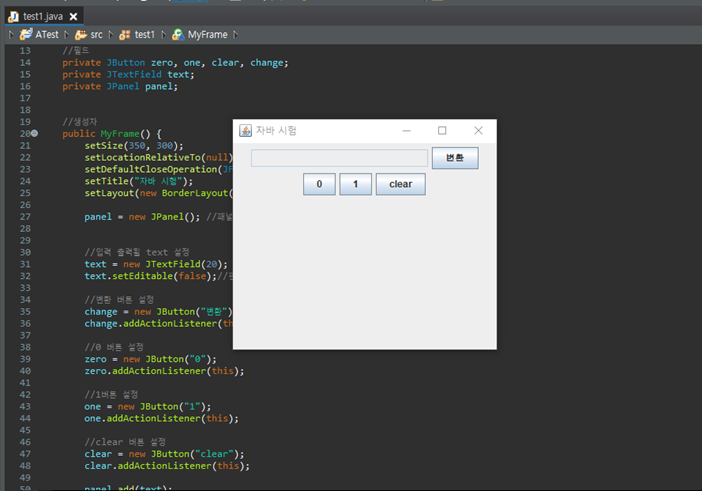Image resolution: width=702 pixels, height=491 pixels.
Task: Click setDefaultCloseOperation on line 23
Action: click(x=151, y=169)
